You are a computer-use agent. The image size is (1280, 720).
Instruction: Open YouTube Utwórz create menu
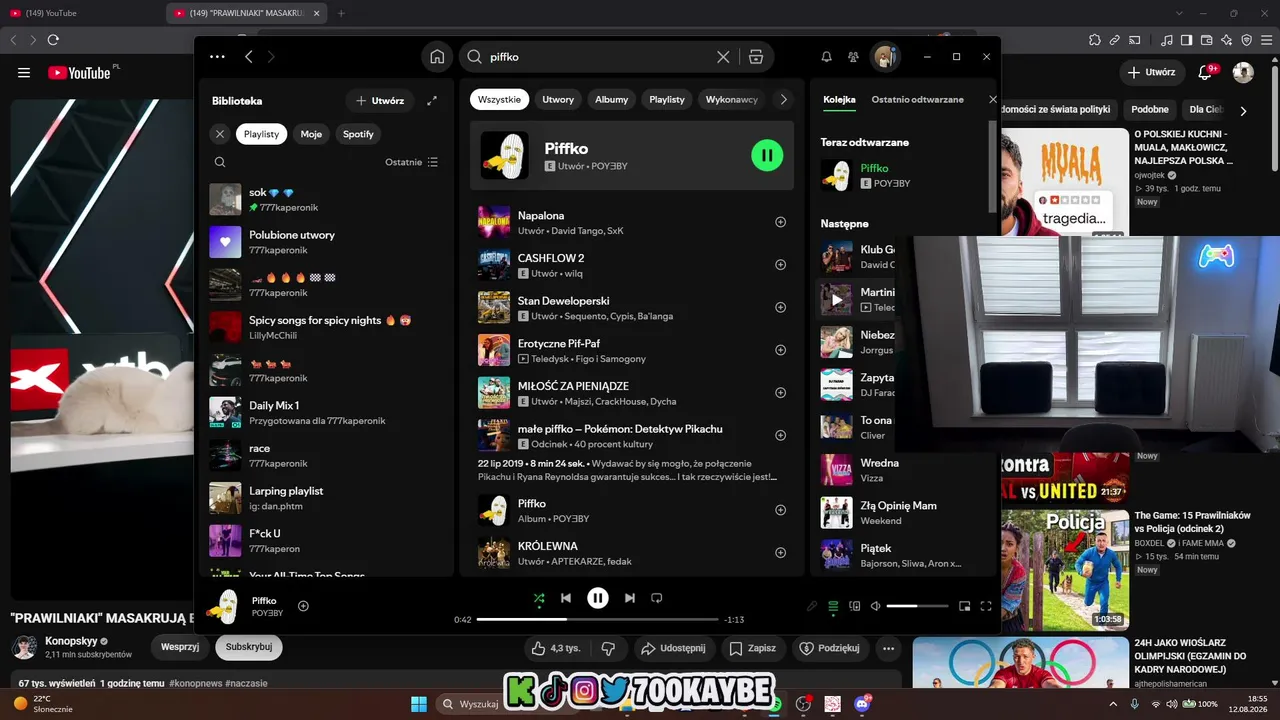click(1152, 73)
